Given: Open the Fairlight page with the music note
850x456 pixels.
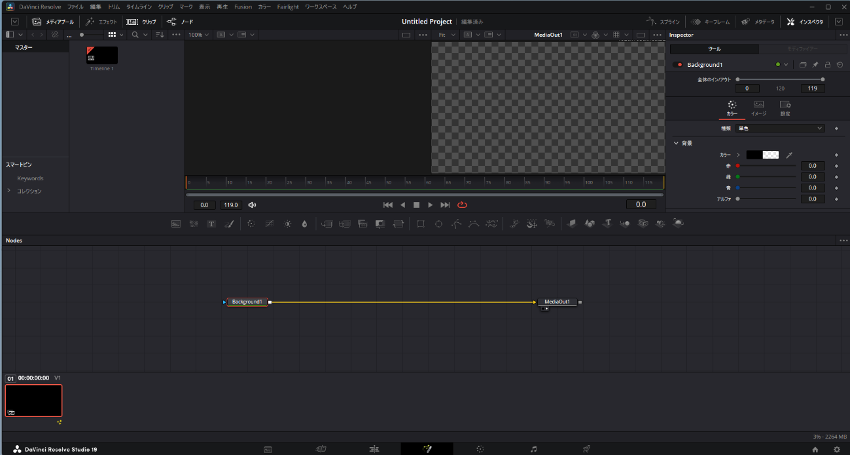Looking at the screenshot, I should point(534,449).
